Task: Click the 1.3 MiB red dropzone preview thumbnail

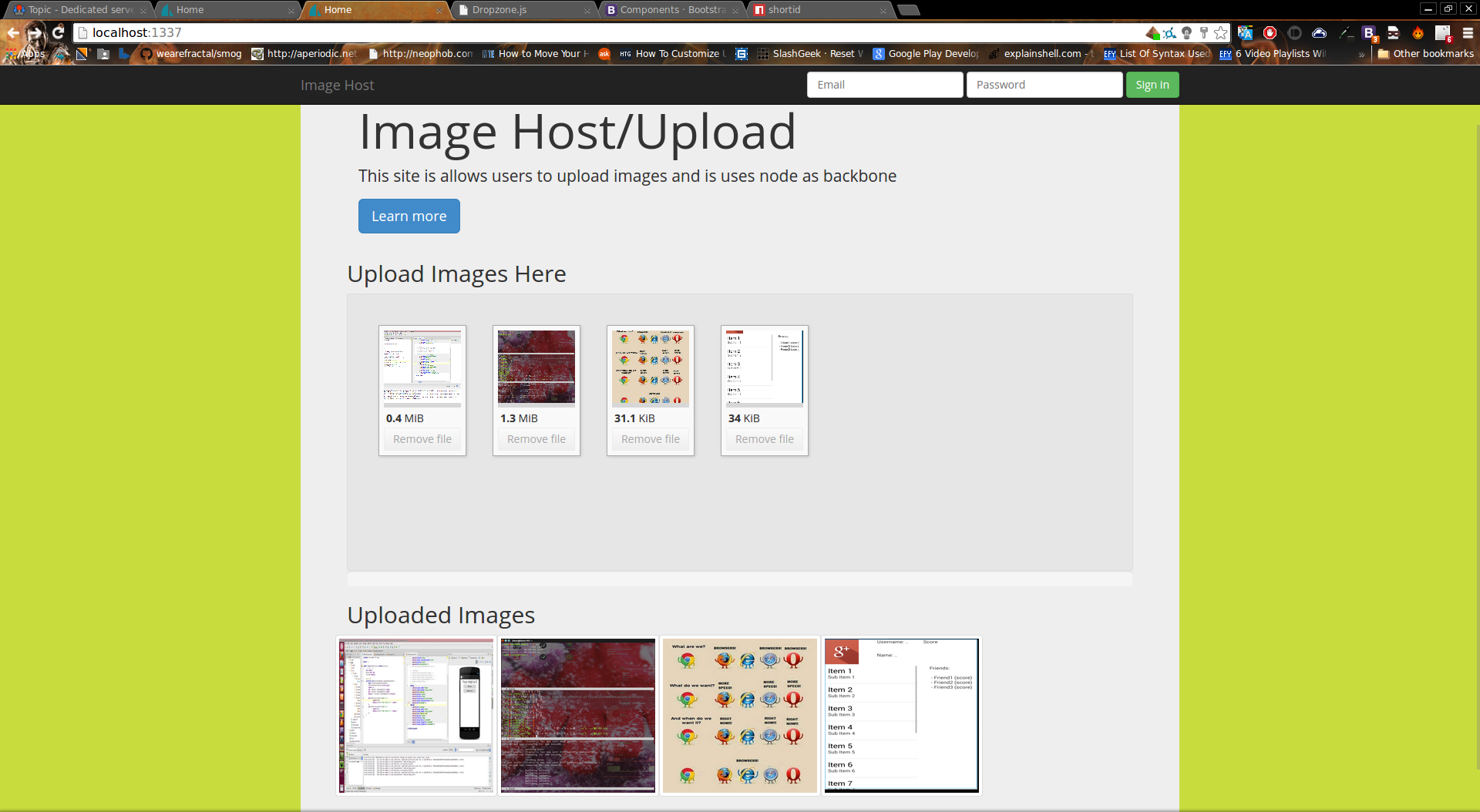Action: coord(536,368)
